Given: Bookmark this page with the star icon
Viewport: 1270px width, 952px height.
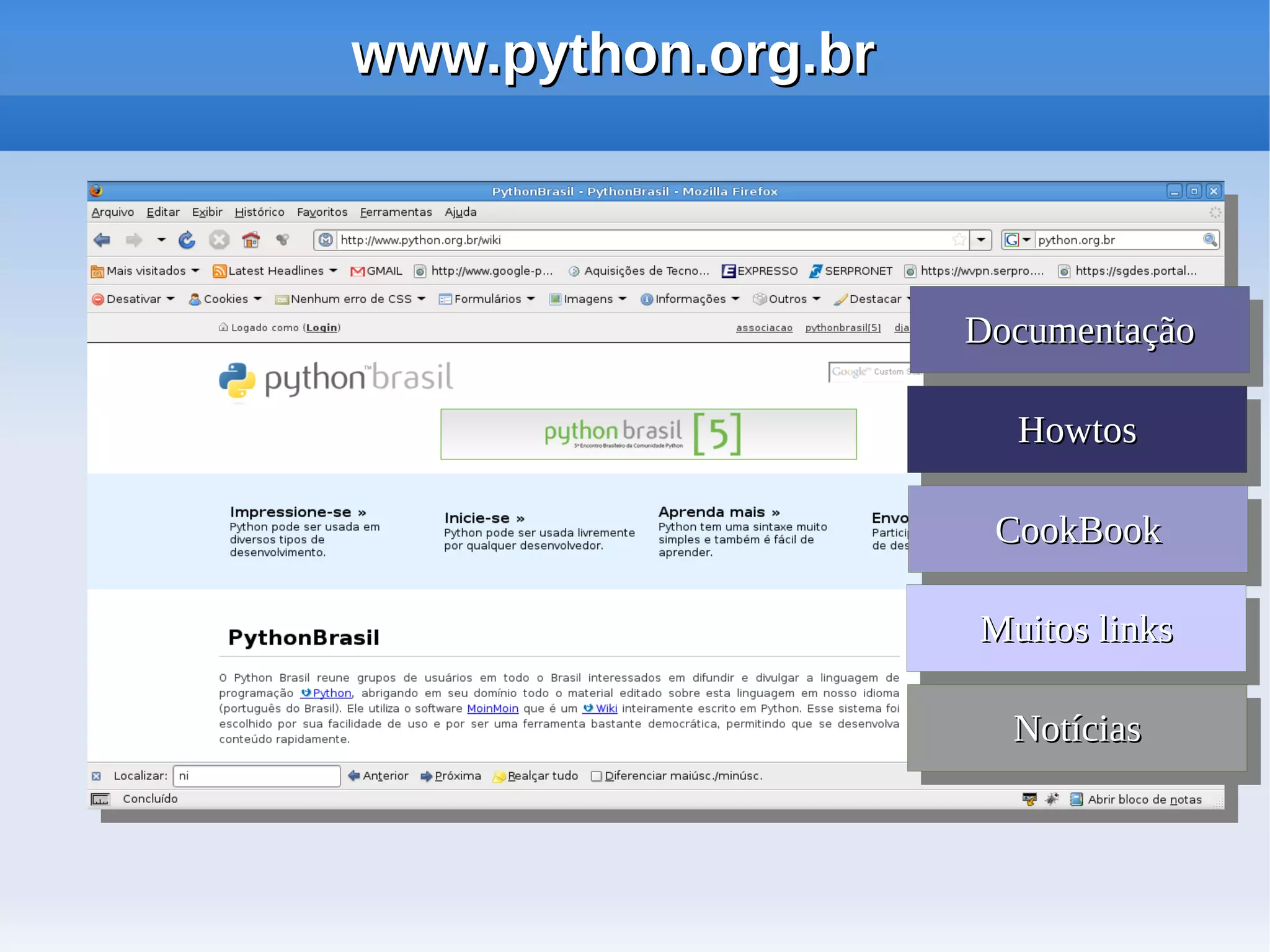Looking at the screenshot, I should (959, 240).
